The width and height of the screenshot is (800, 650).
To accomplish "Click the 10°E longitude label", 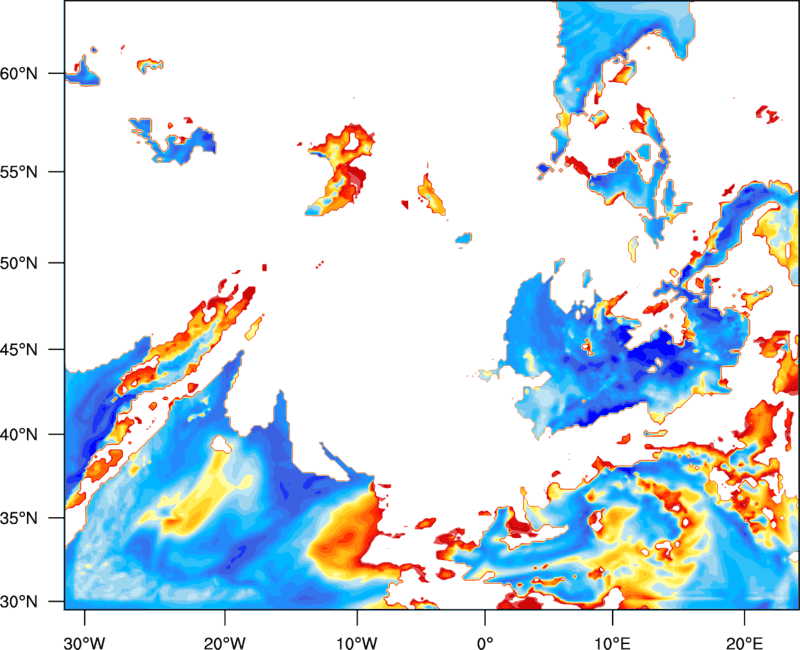I will pos(612,643).
